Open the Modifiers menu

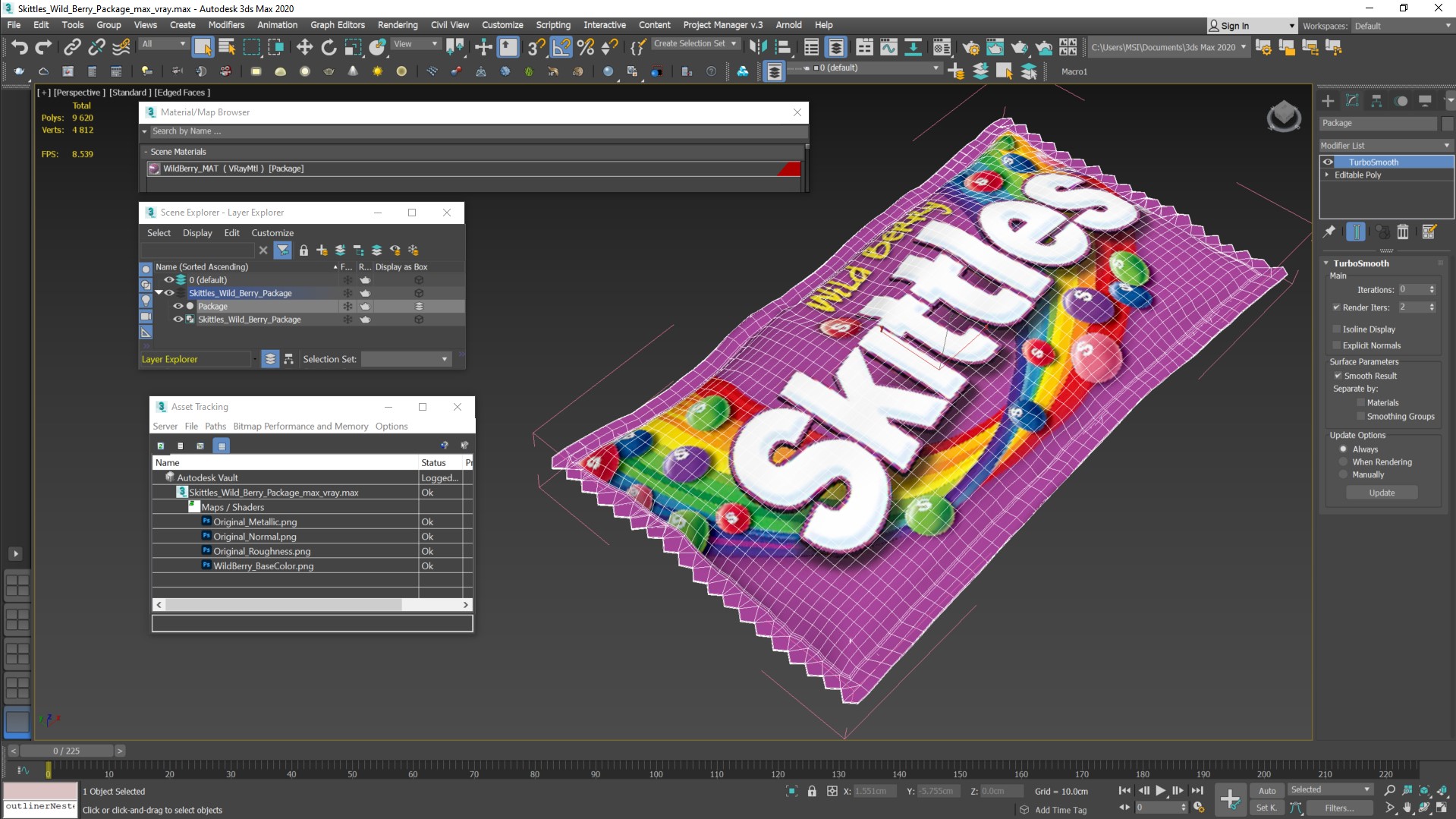tap(226, 25)
